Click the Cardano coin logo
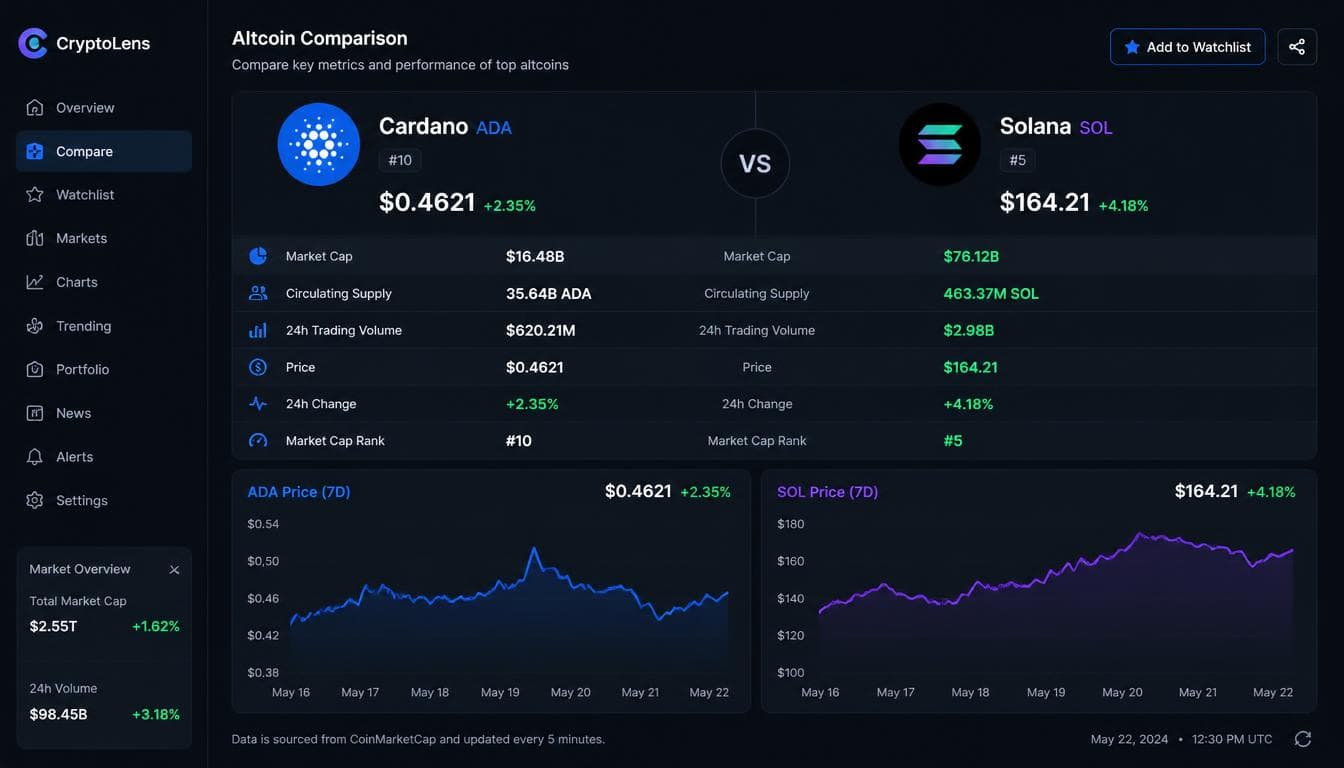The width and height of the screenshot is (1344, 768). pos(319,145)
